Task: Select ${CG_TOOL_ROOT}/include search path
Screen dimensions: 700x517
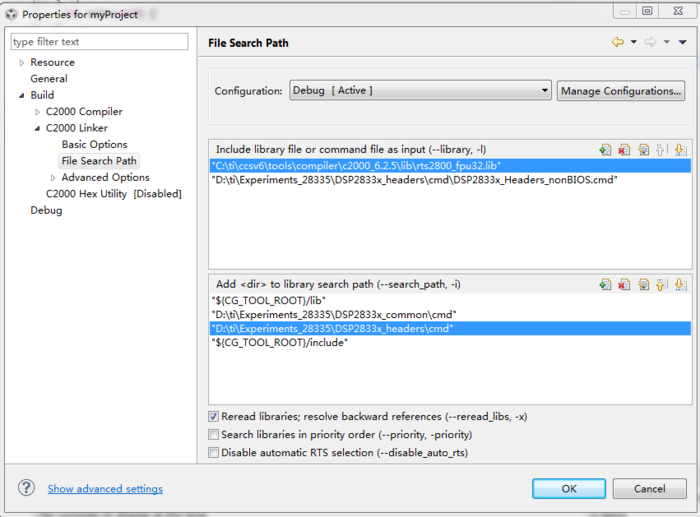Action: tap(450, 343)
